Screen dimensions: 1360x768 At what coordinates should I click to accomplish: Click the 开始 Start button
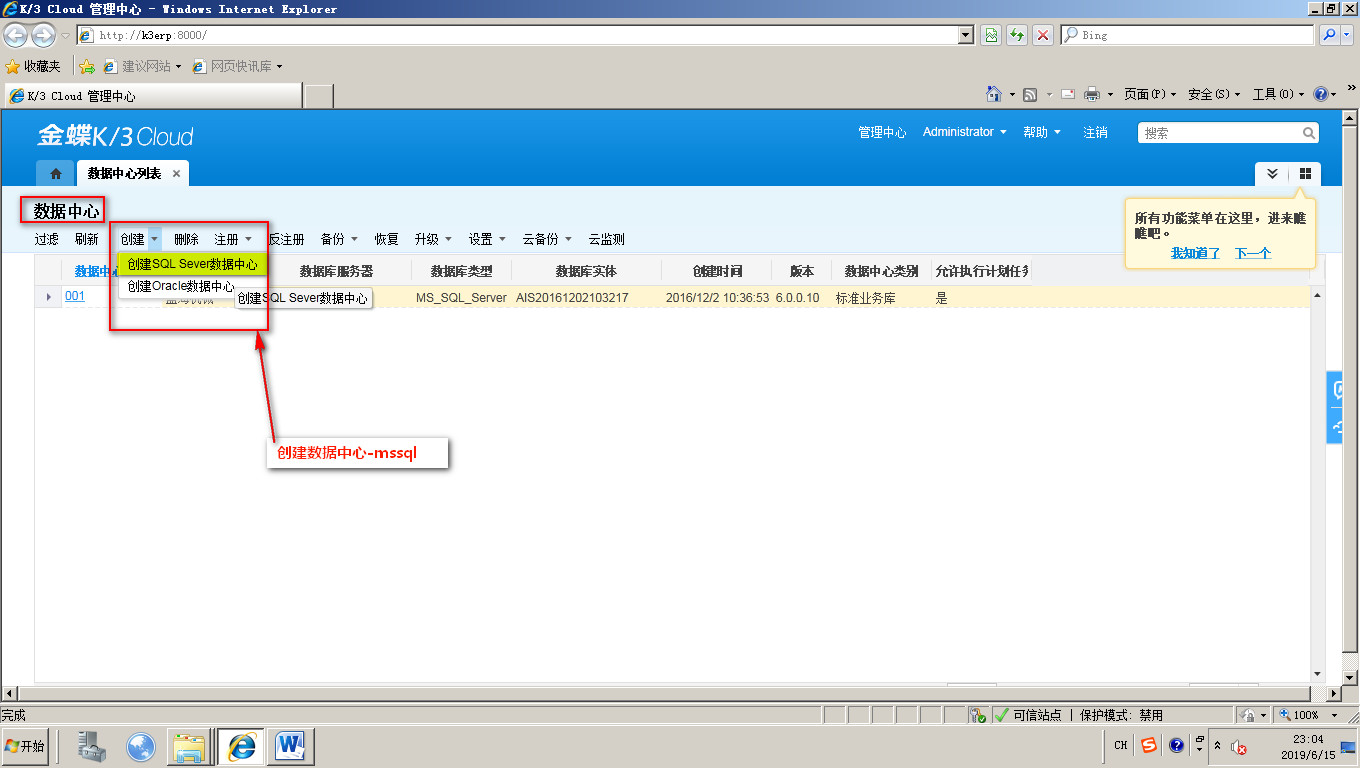click(25, 746)
